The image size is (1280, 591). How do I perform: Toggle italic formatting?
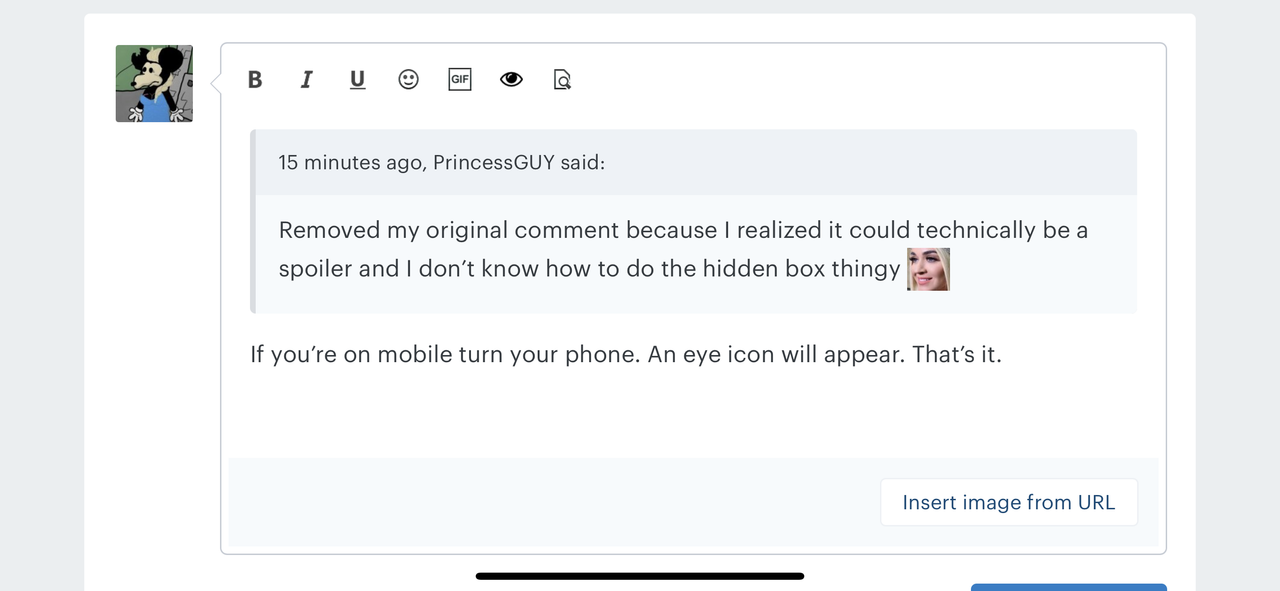(306, 80)
